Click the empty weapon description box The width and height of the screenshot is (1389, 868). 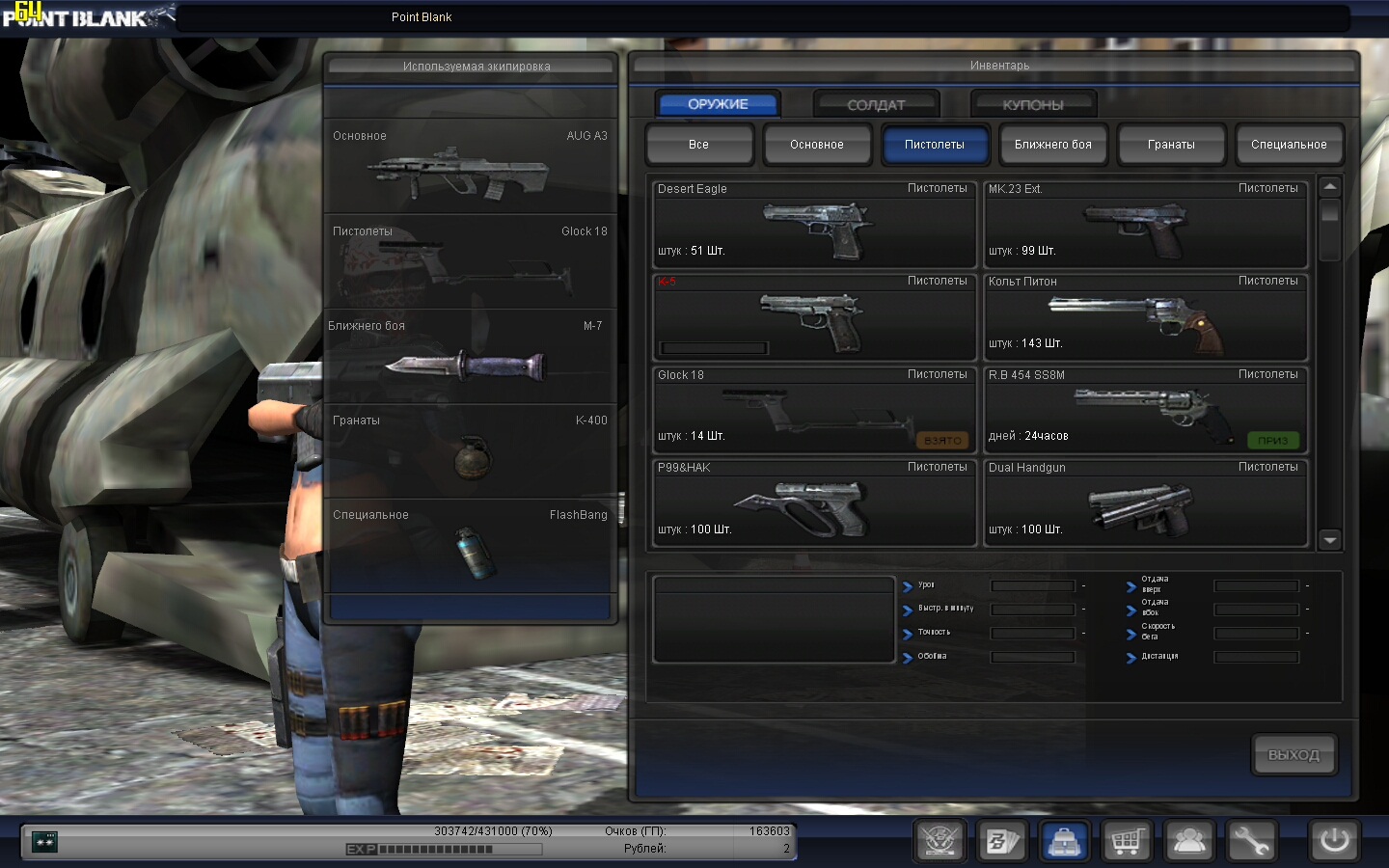click(x=774, y=619)
